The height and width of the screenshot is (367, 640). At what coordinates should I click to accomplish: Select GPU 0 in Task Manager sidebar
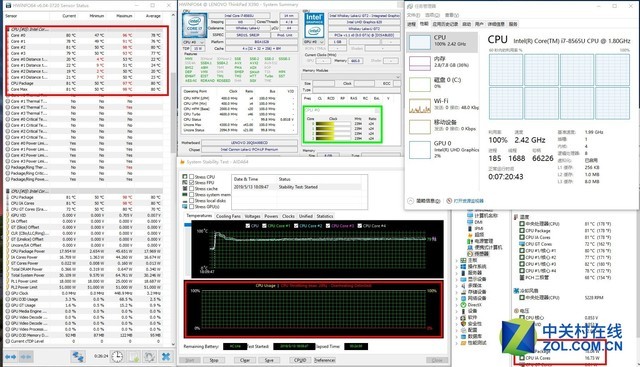pyautogui.click(x=442, y=149)
